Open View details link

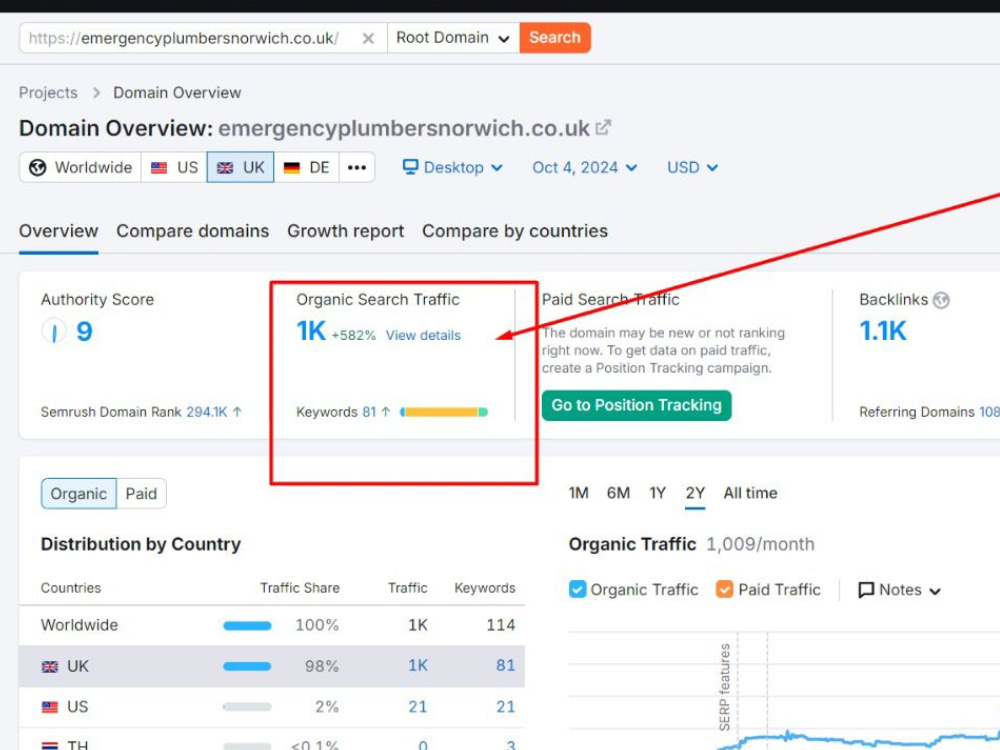[423, 335]
